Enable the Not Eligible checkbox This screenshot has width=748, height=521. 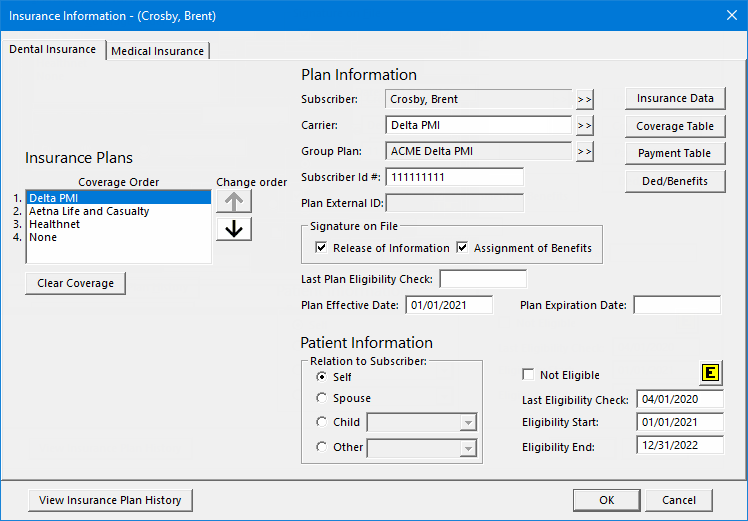(528, 375)
